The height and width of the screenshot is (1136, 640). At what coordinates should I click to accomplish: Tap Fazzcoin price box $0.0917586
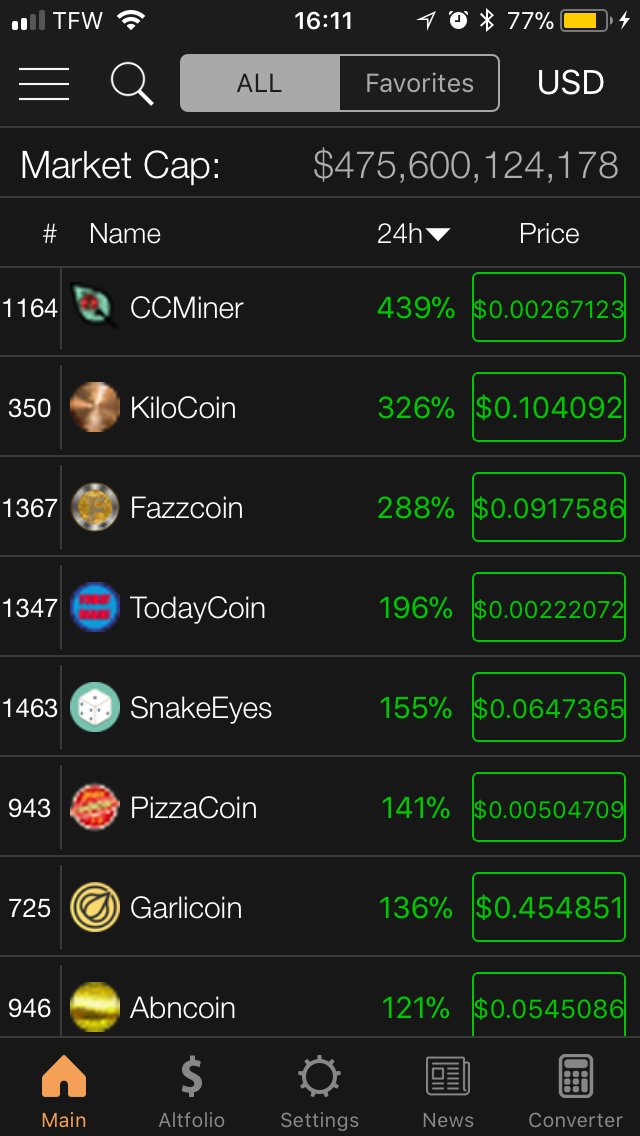click(x=549, y=507)
